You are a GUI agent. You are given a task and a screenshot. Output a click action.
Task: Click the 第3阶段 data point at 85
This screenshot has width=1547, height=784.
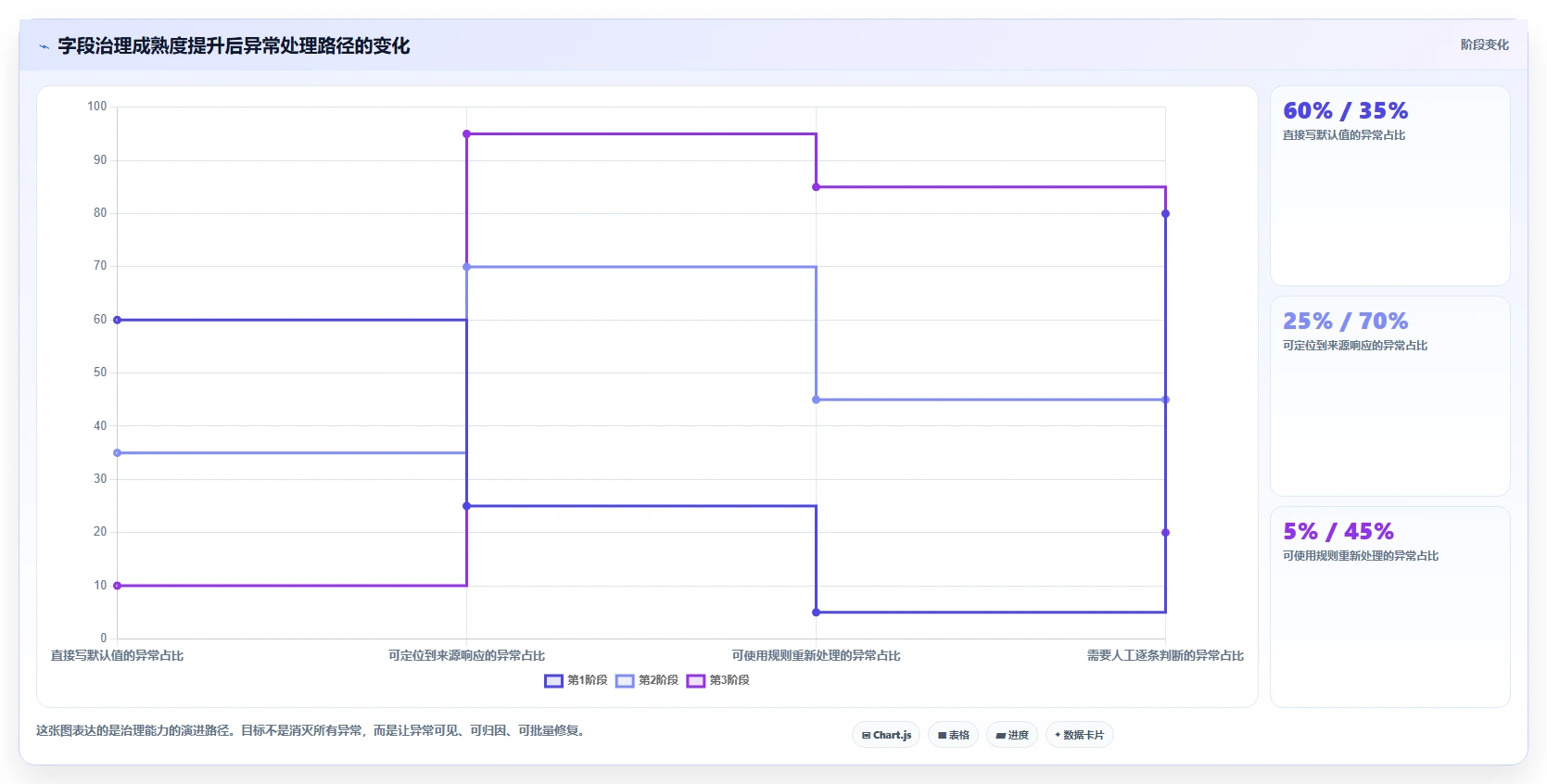pos(816,187)
